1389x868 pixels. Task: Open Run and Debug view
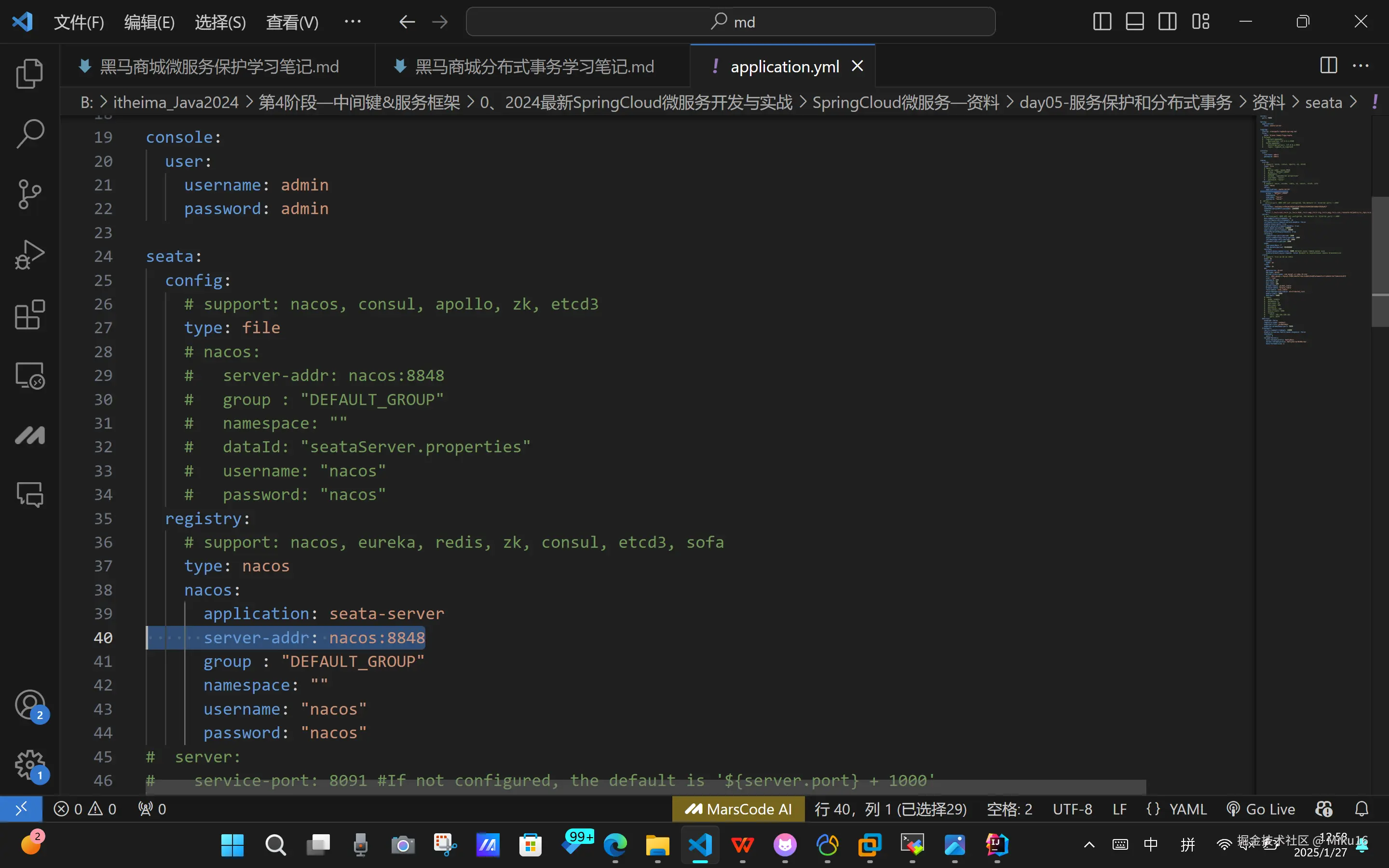[x=29, y=254]
